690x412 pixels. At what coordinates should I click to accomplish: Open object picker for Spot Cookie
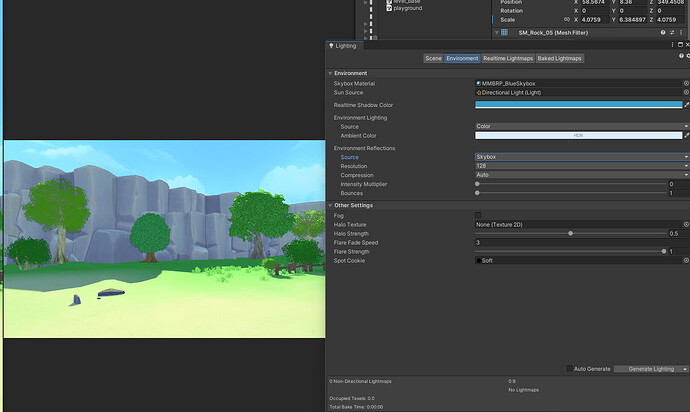tap(686, 261)
